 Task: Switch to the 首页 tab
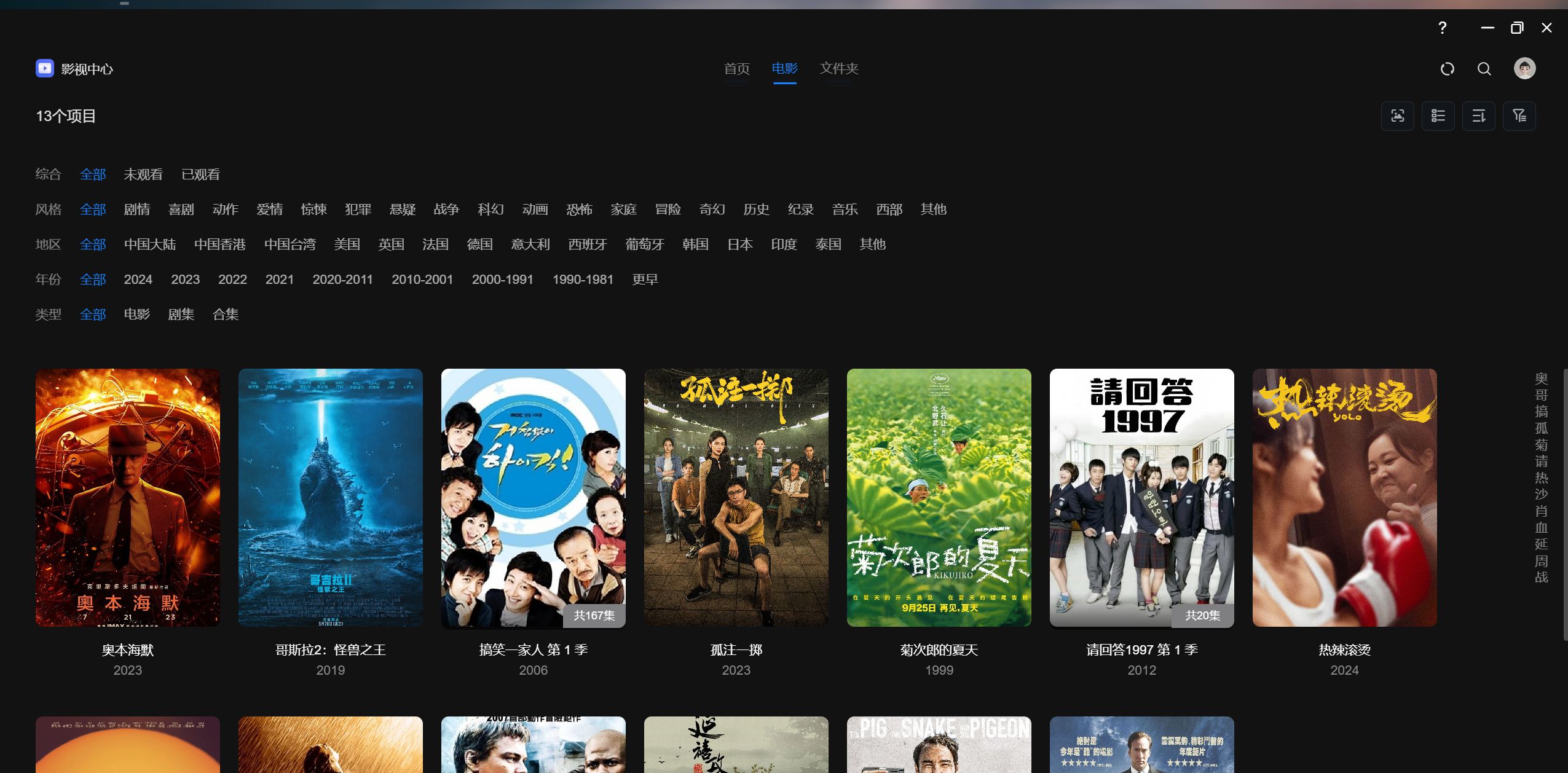click(x=737, y=69)
